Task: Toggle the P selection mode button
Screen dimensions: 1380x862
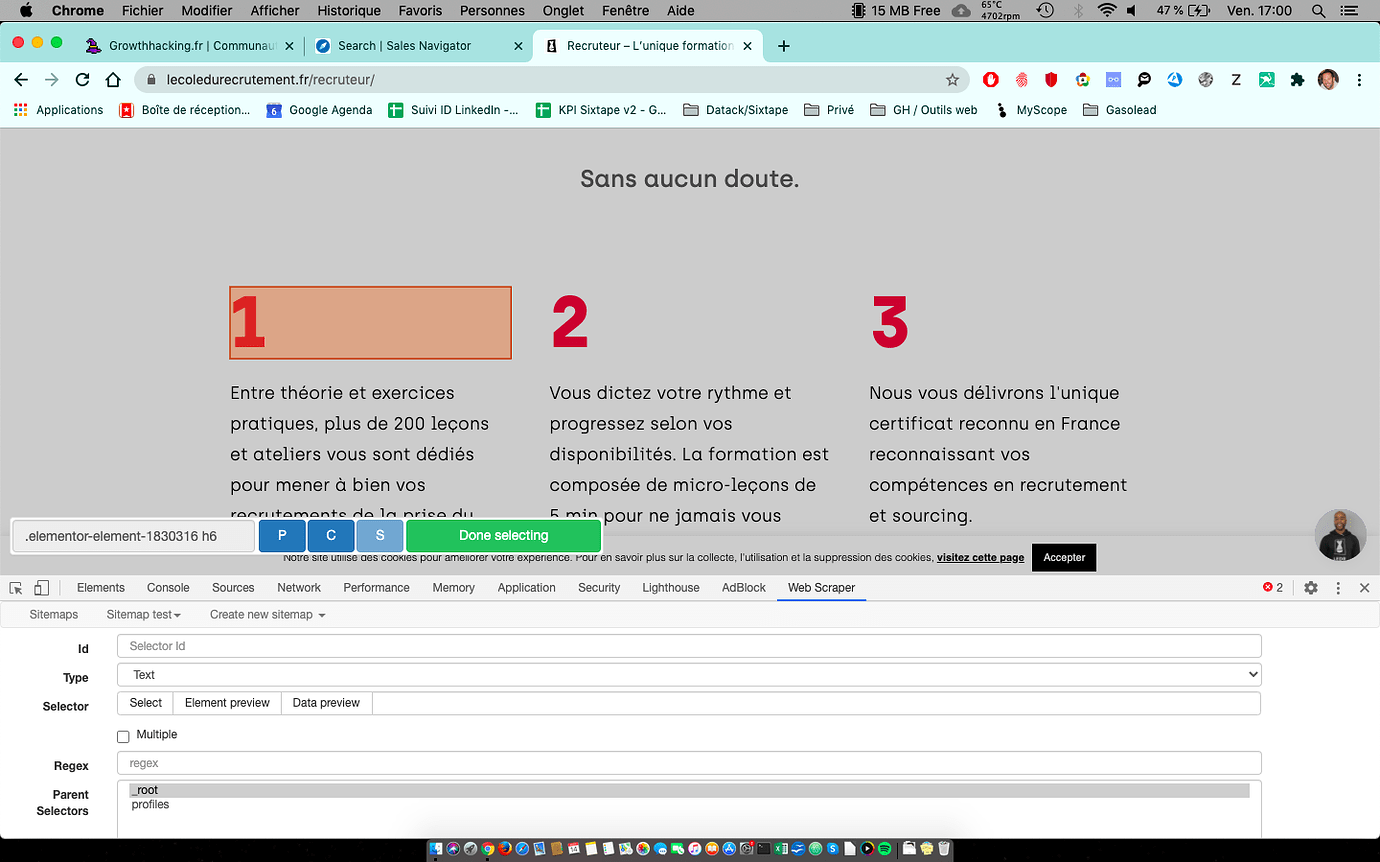Action: click(282, 536)
